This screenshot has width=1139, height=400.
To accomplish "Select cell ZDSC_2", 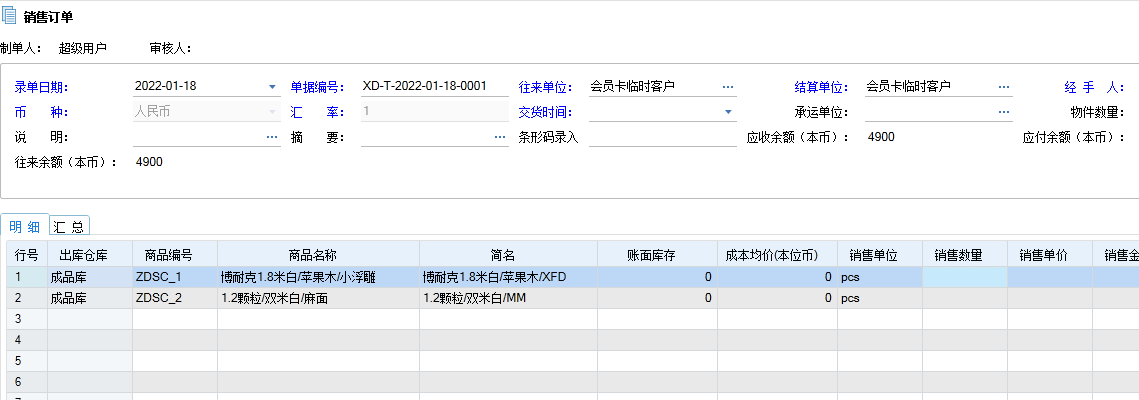I will coord(175,298).
